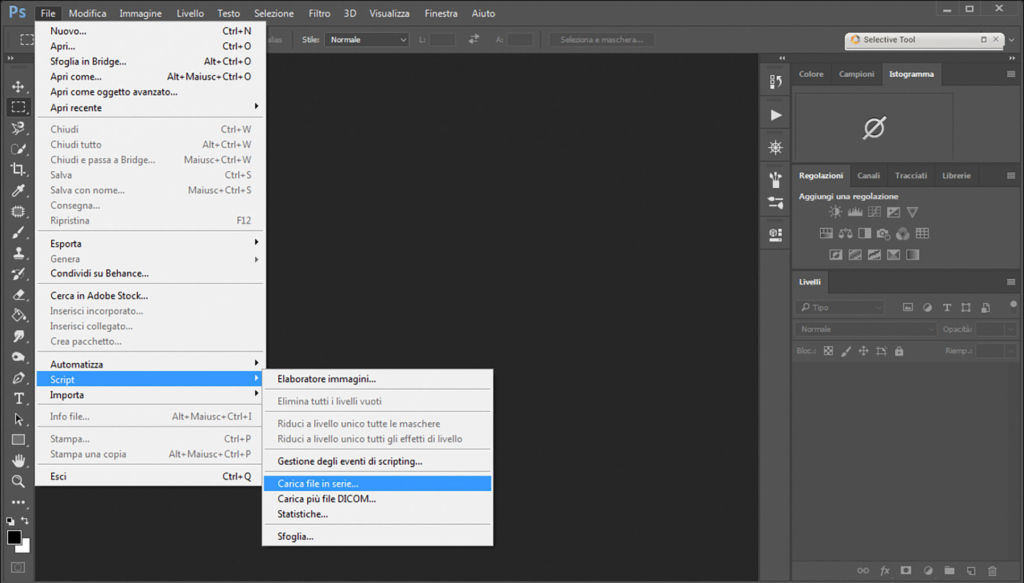The width and height of the screenshot is (1024, 583).
Task: Click Nuovo... in File menu
Action: 150,31
